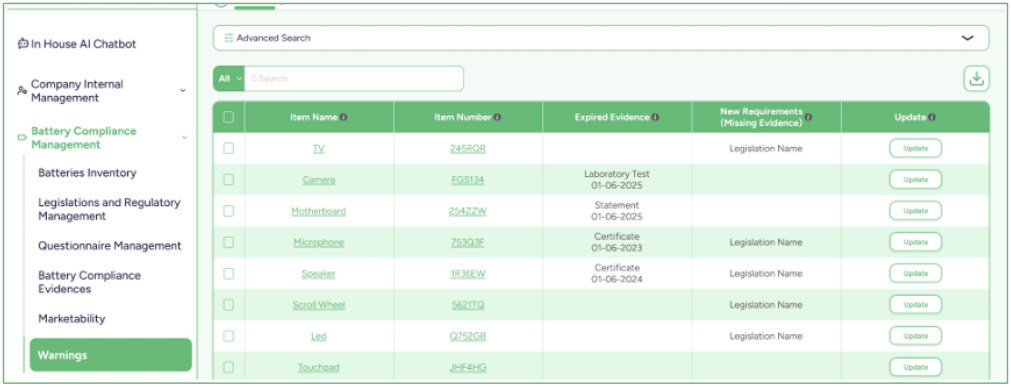The height and width of the screenshot is (387, 1011).
Task: Open the Speaker item link
Action: [x=319, y=273]
